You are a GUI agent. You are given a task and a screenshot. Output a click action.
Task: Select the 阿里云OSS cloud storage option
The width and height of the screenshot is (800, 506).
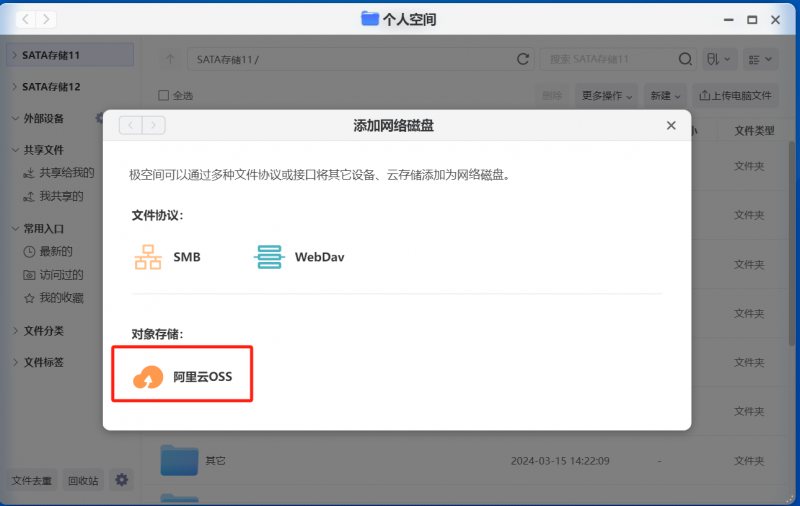click(x=182, y=376)
